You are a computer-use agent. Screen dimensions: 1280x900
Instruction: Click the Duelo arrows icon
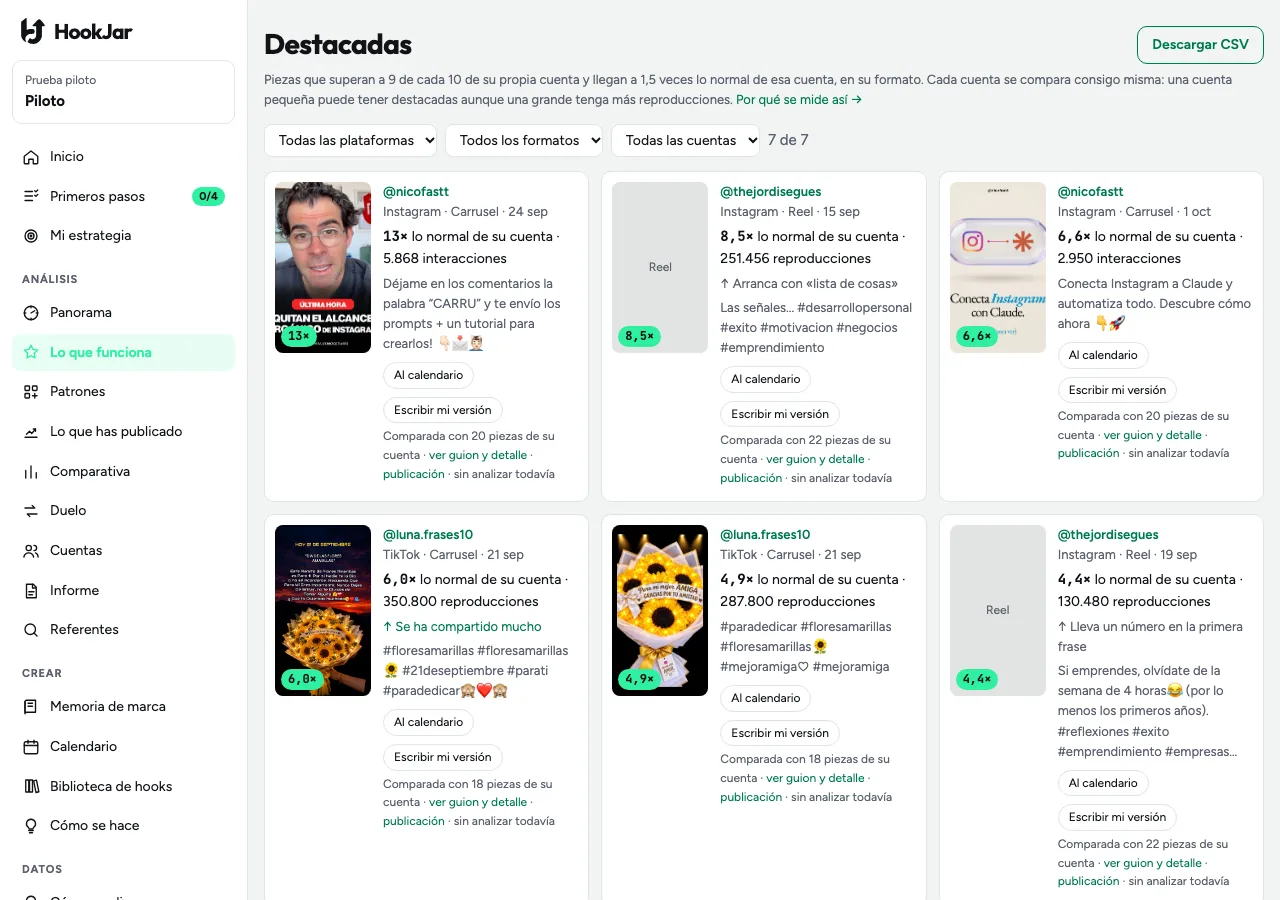31,511
